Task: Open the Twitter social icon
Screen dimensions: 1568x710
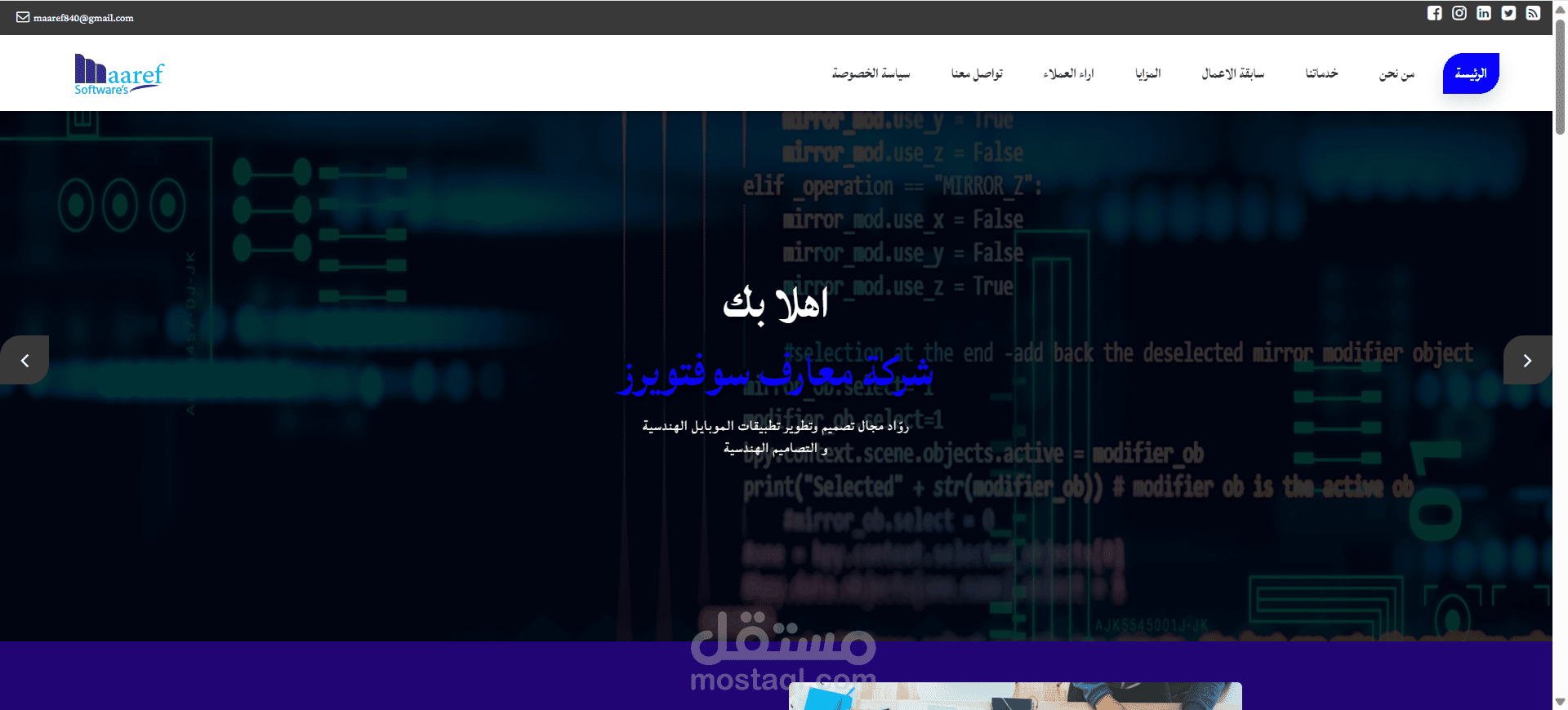Action: (x=1508, y=13)
